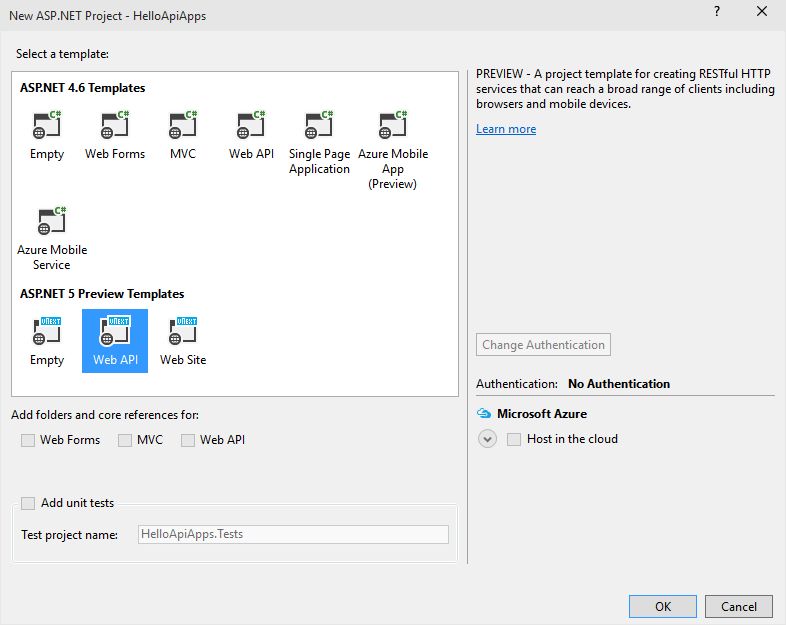This screenshot has height=625, width=786.
Task: Select the highlighted ASP.NET 5 Web API template
Action: pos(115,341)
